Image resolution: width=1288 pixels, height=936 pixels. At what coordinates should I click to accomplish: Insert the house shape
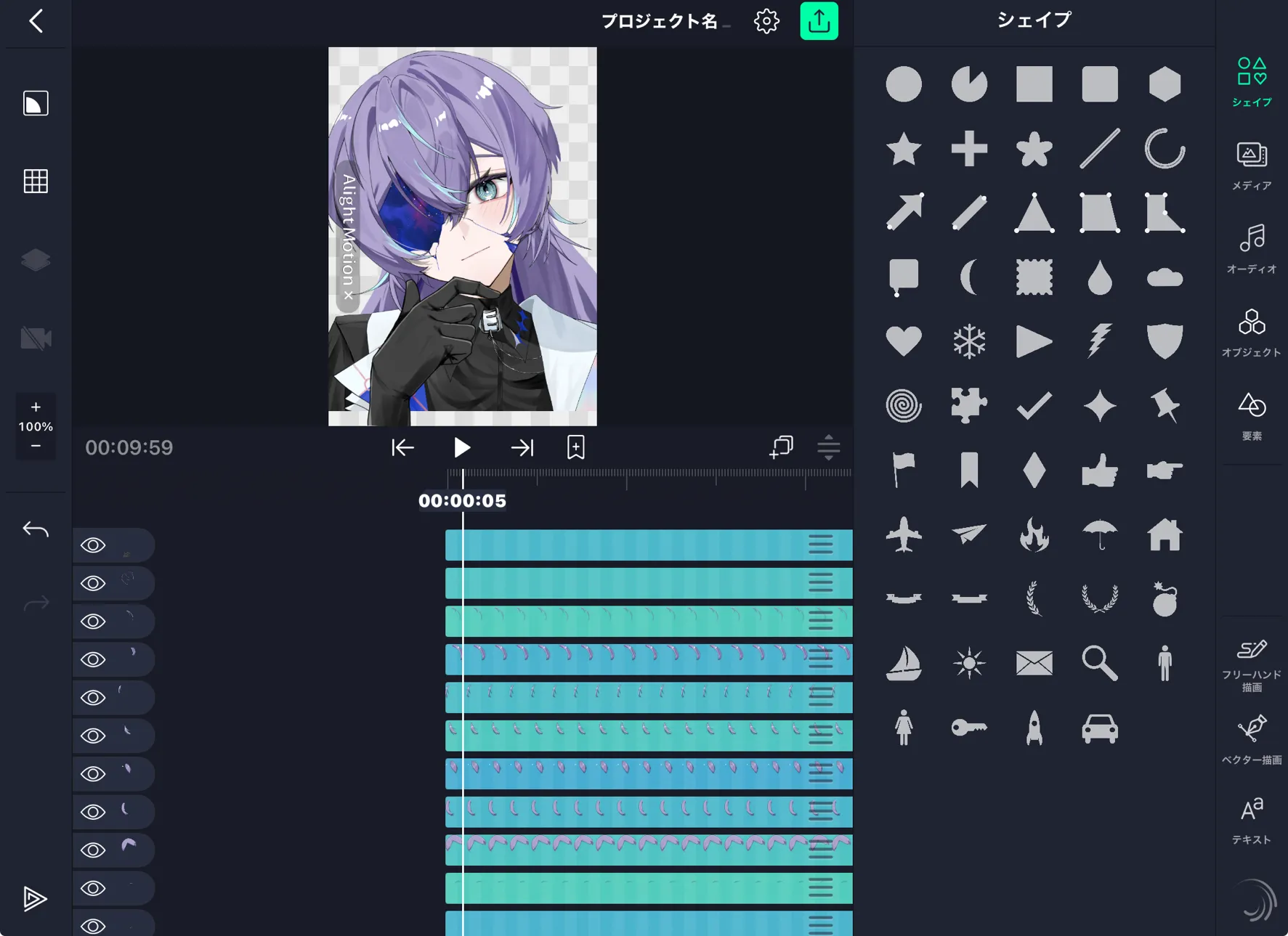[1165, 534]
